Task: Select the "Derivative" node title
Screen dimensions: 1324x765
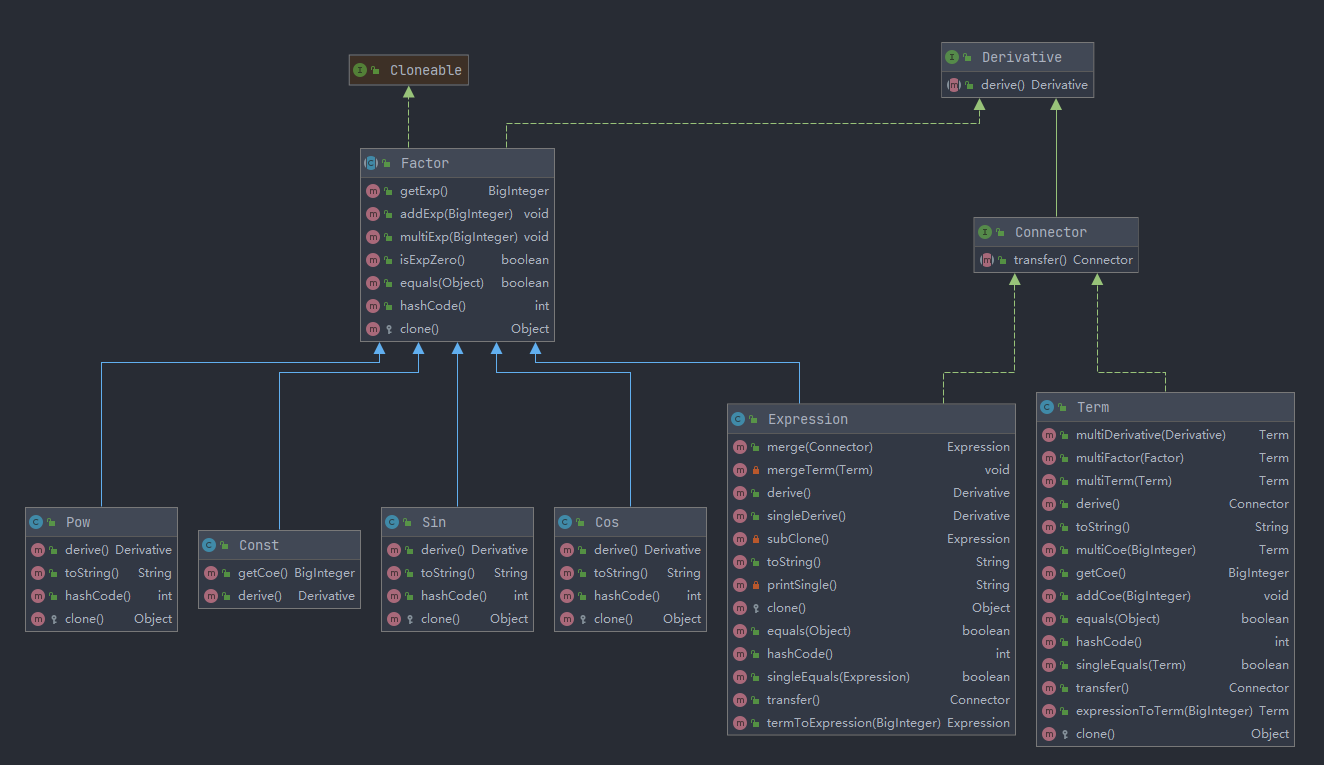Action: tap(1022, 57)
